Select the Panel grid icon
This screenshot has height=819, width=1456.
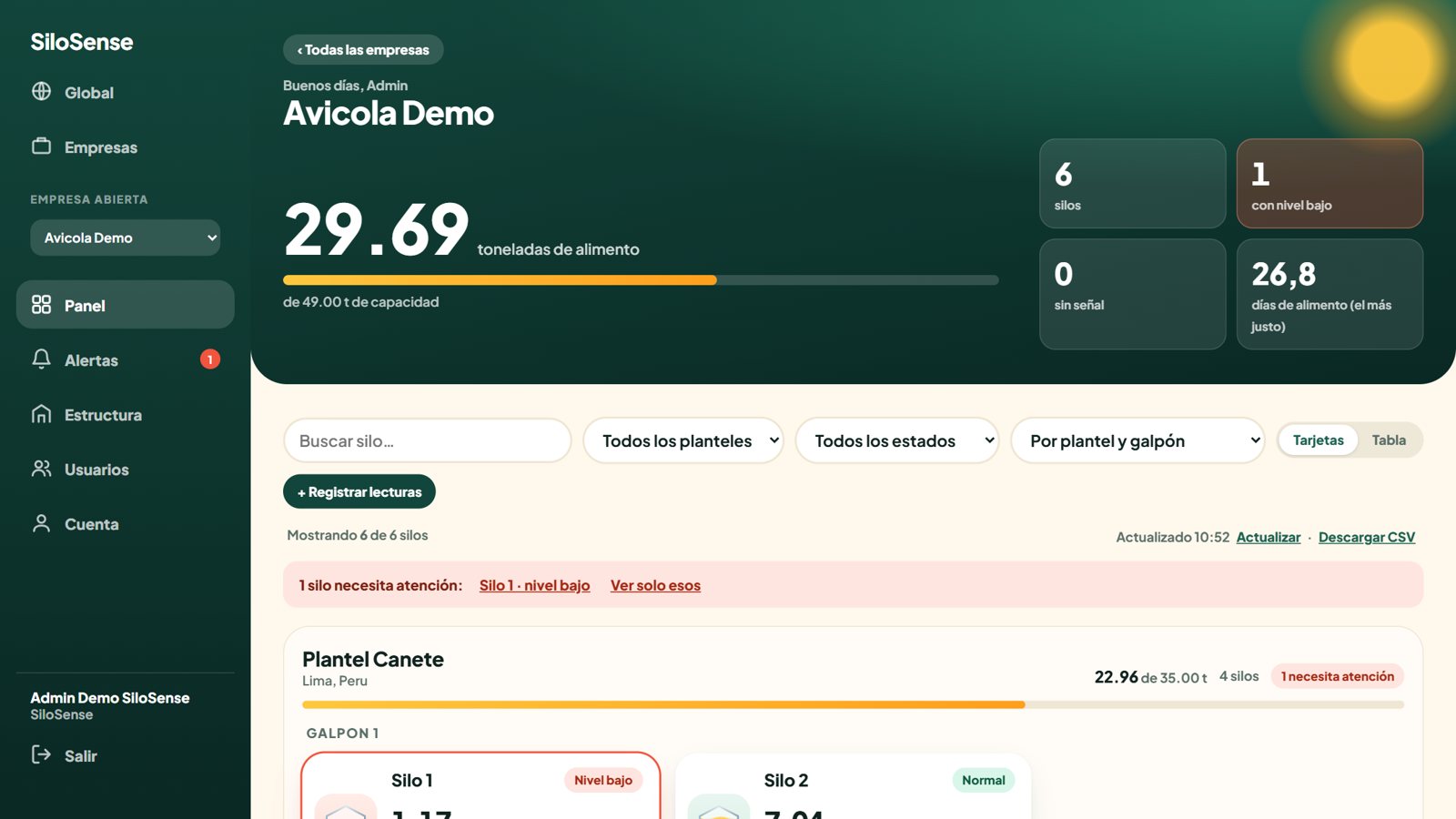click(41, 304)
